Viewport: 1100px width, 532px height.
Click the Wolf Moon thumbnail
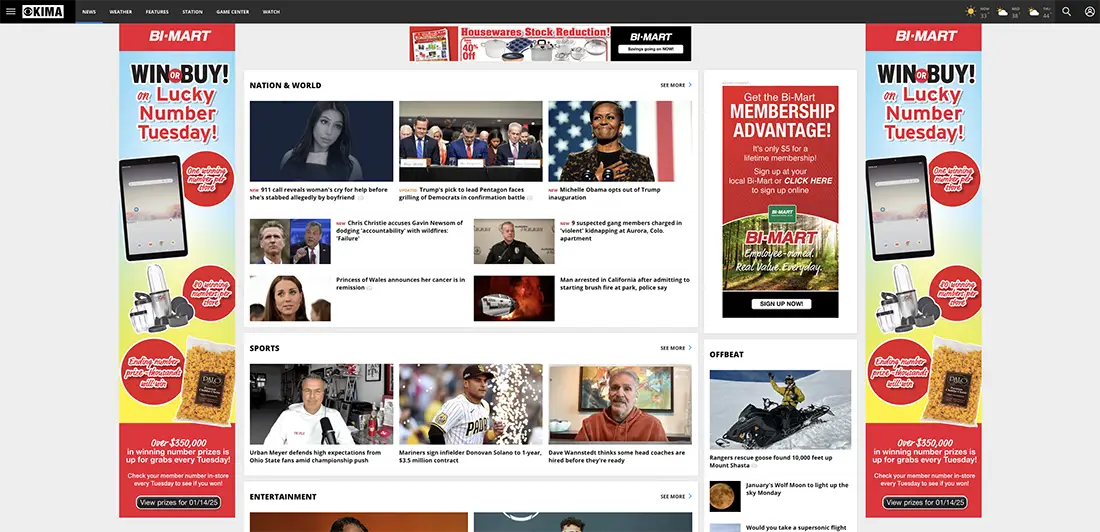[725, 496]
